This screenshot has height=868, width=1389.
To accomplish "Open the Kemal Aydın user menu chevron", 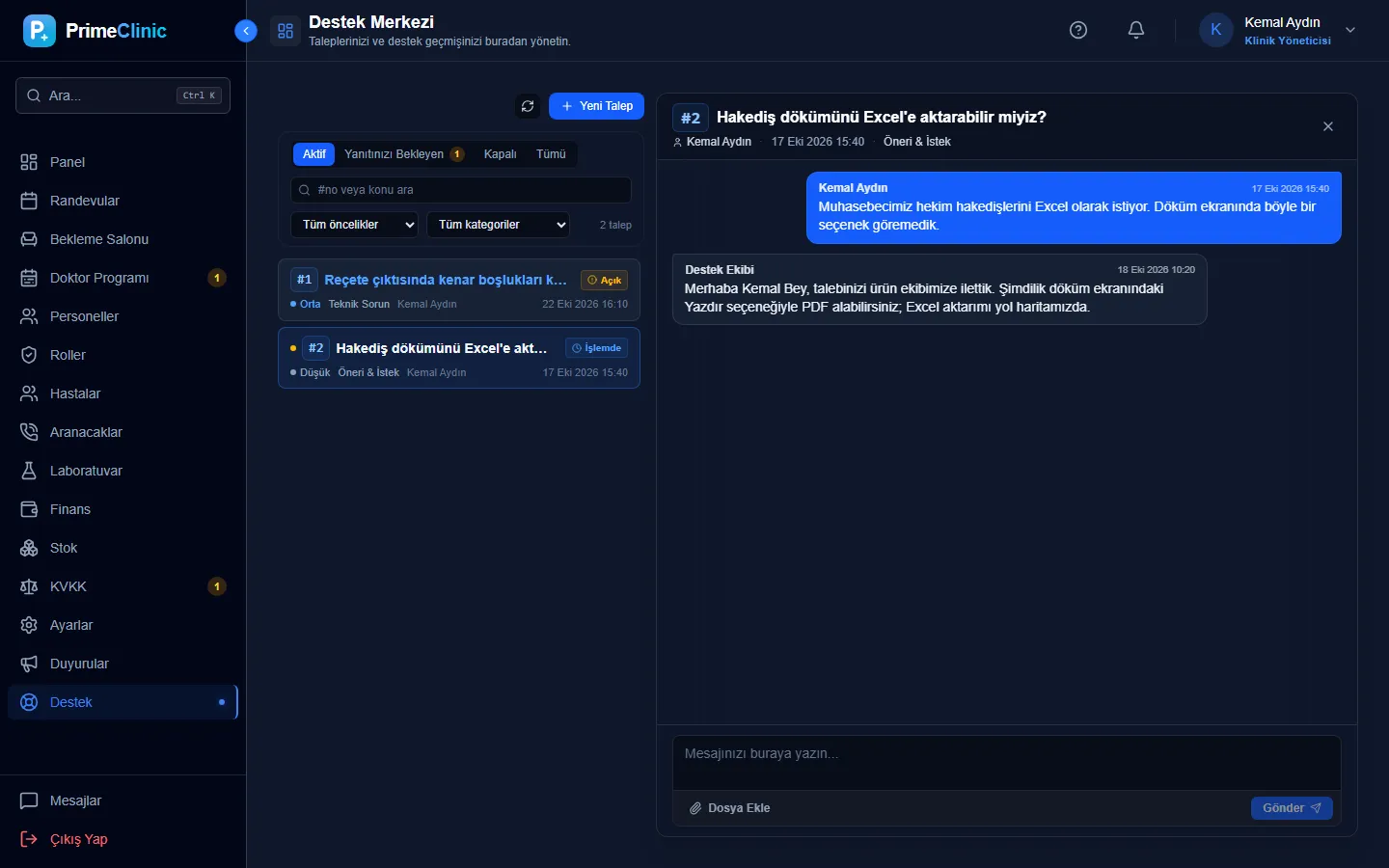I will point(1350,30).
